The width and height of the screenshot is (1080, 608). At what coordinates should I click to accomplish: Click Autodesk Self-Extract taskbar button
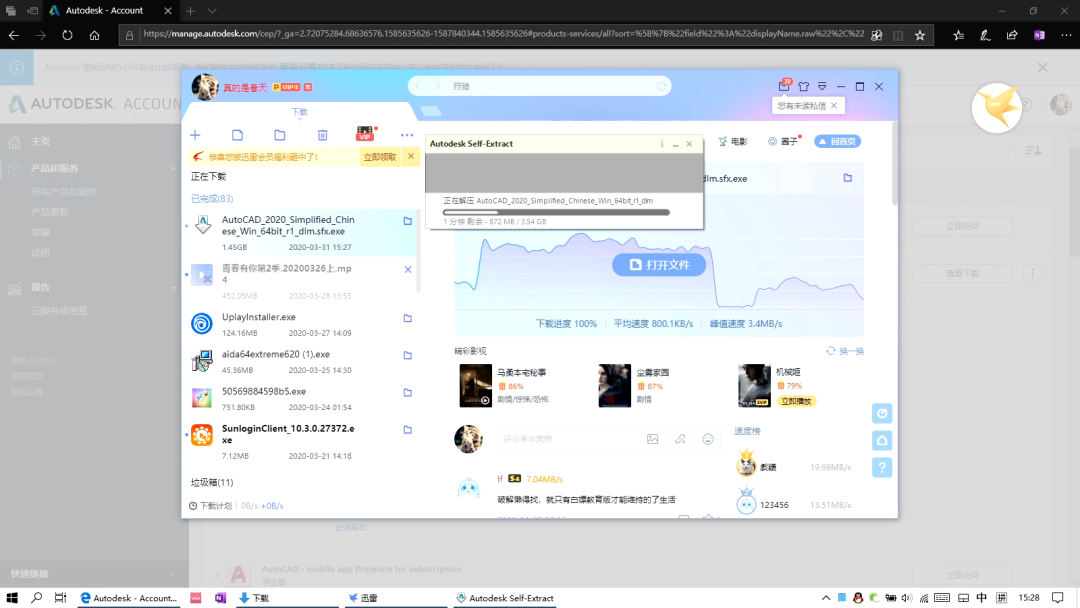pos(506,598)
